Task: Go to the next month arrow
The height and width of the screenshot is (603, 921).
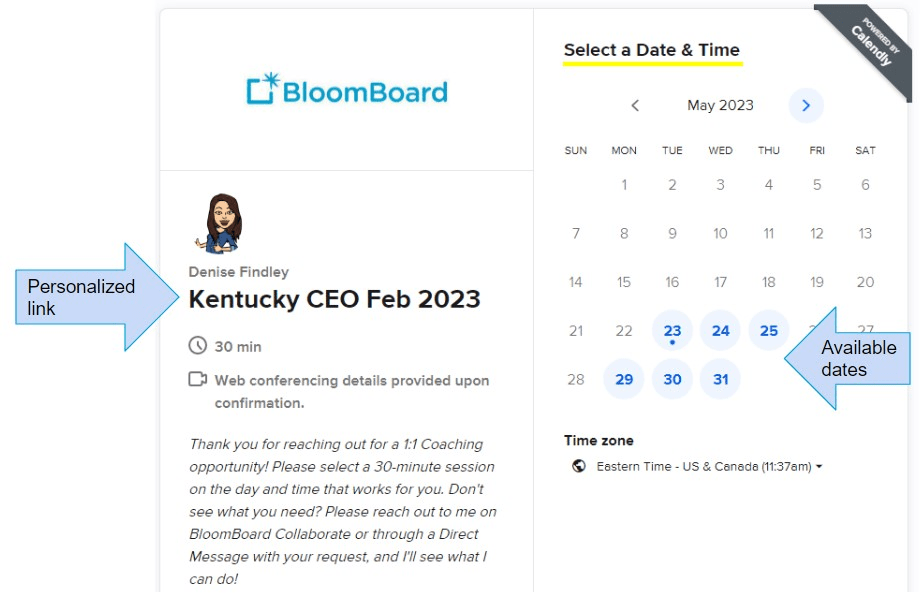Action: pos(805,106)
